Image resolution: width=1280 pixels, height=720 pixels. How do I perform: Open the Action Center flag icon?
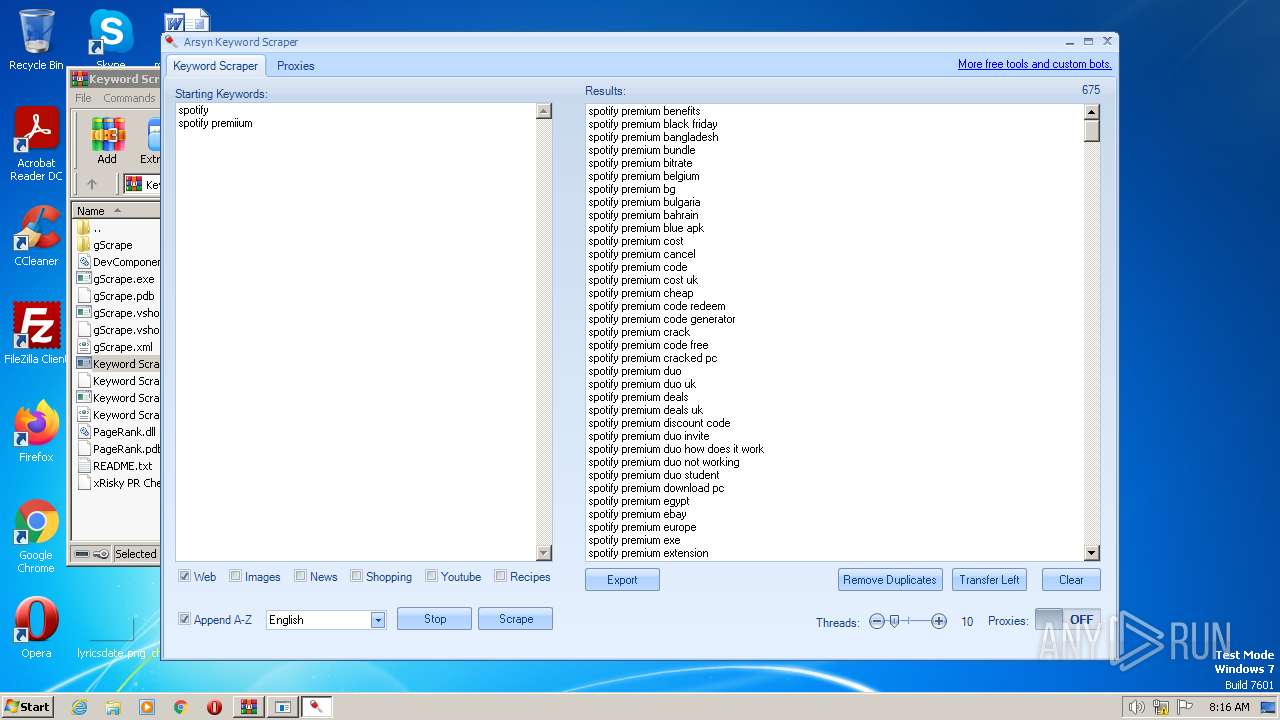tap(1183, 707)
